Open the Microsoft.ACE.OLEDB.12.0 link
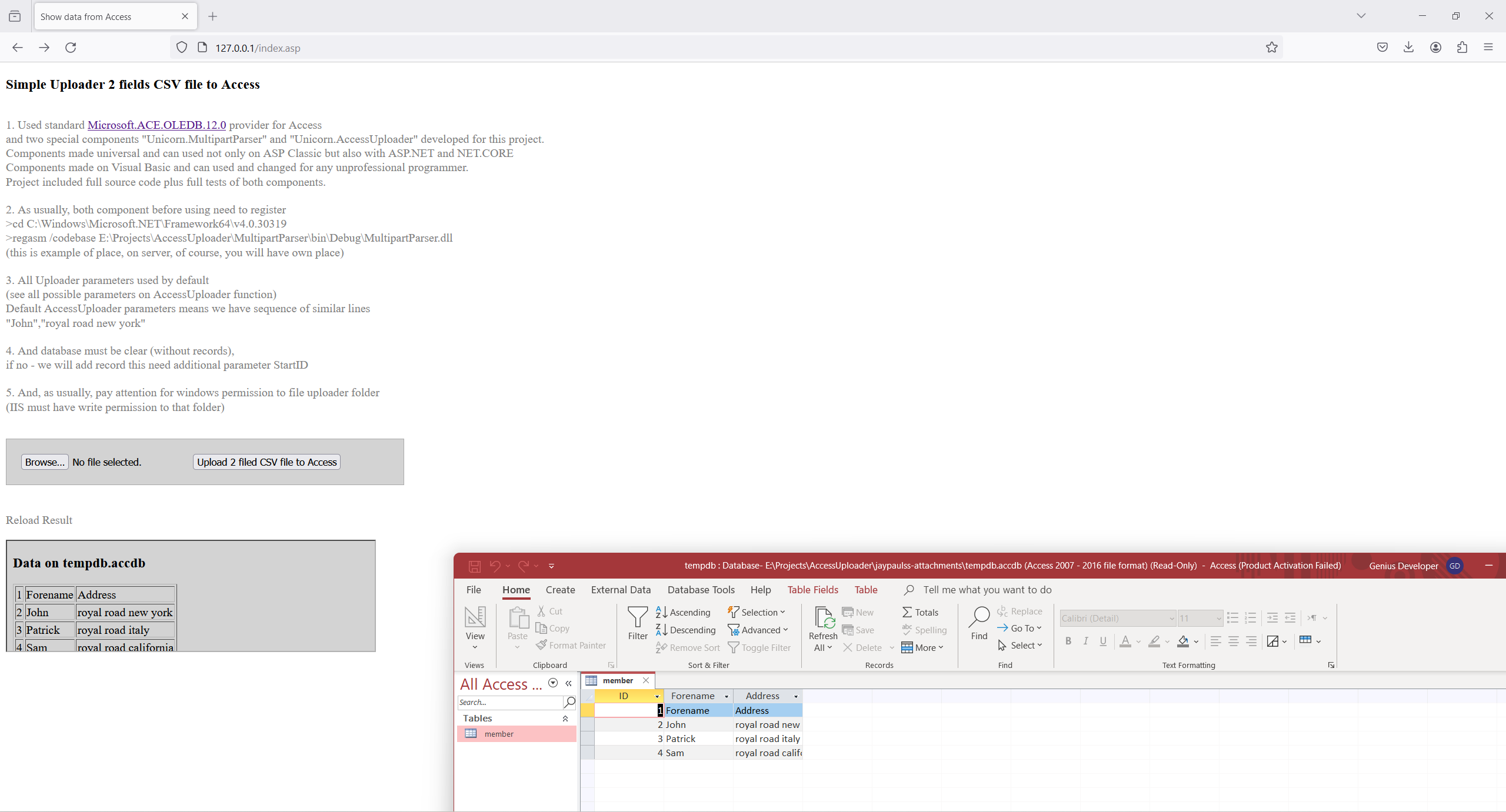 (156, 125)
